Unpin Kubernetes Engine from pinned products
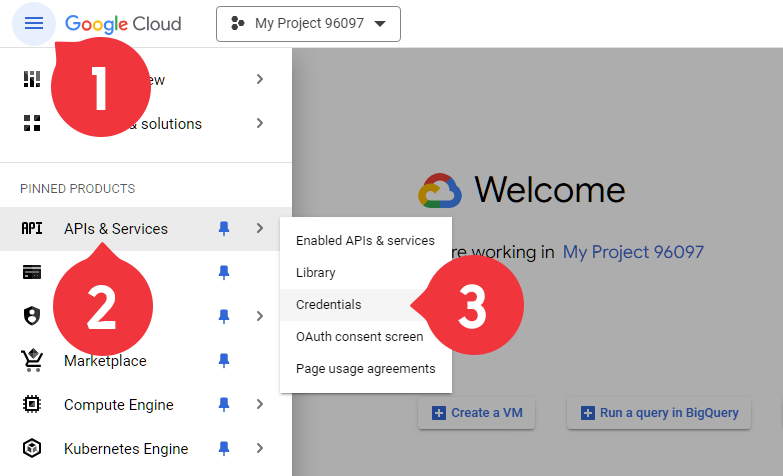 [224, 448]
